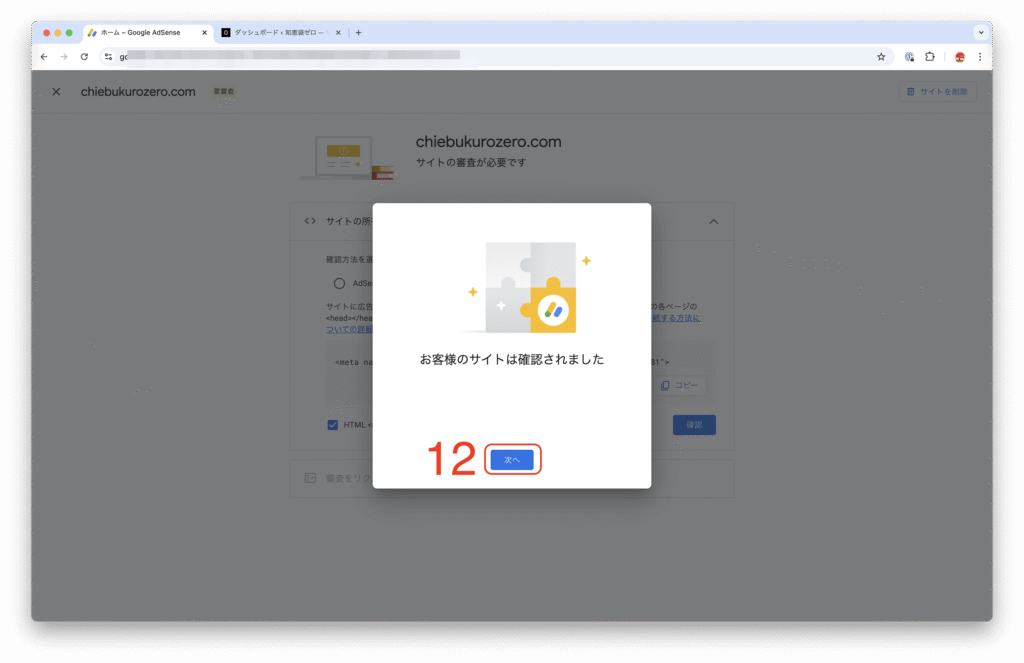The height and width of the screenshot is (663, 1024).
Task: Go forward using browser forward arrow
Action: (x=64, y=57)
